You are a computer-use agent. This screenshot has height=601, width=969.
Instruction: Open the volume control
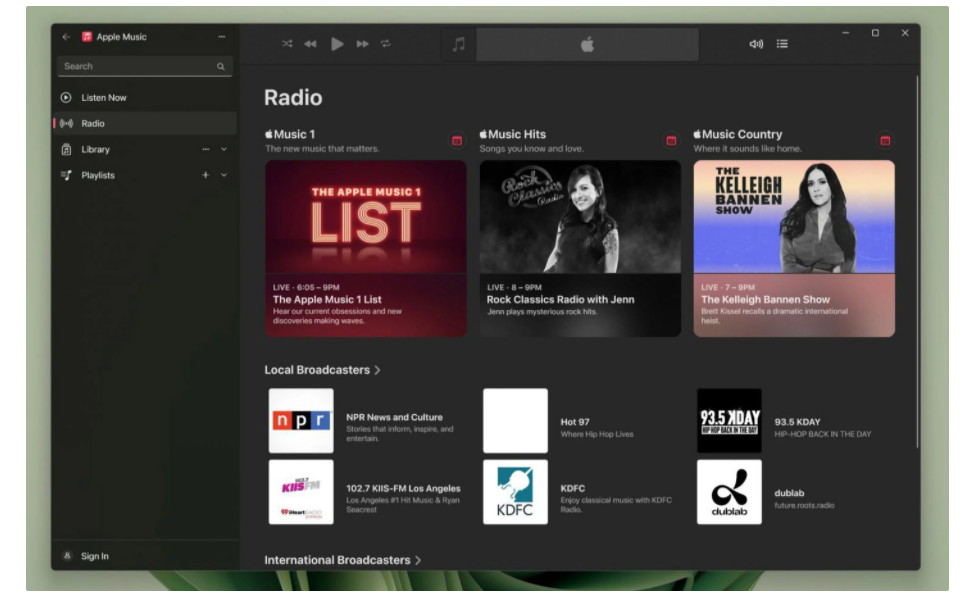[x=756, y=44]
